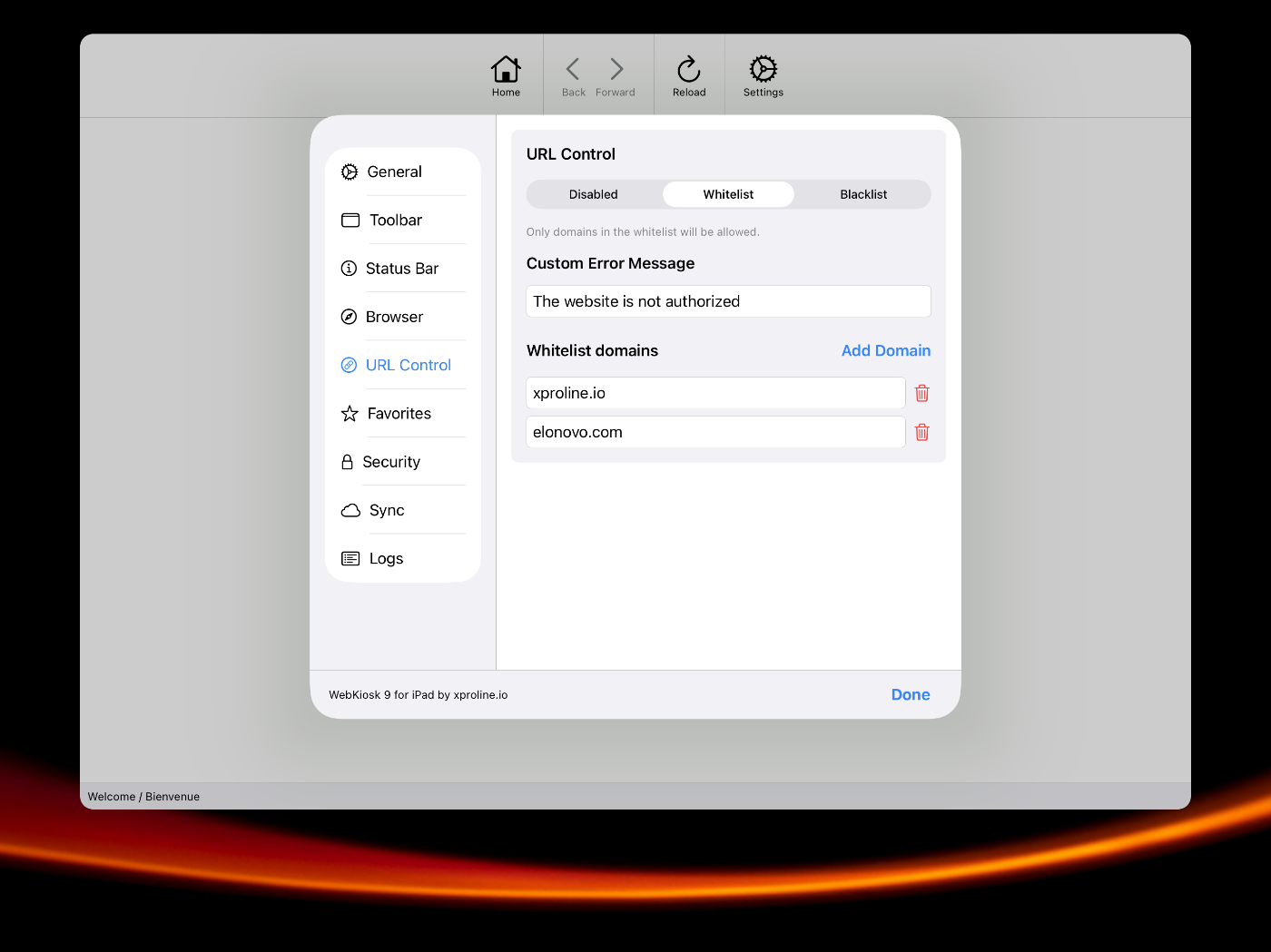
Task: Open the Status Bar settings section
Action: coord(401,269)
